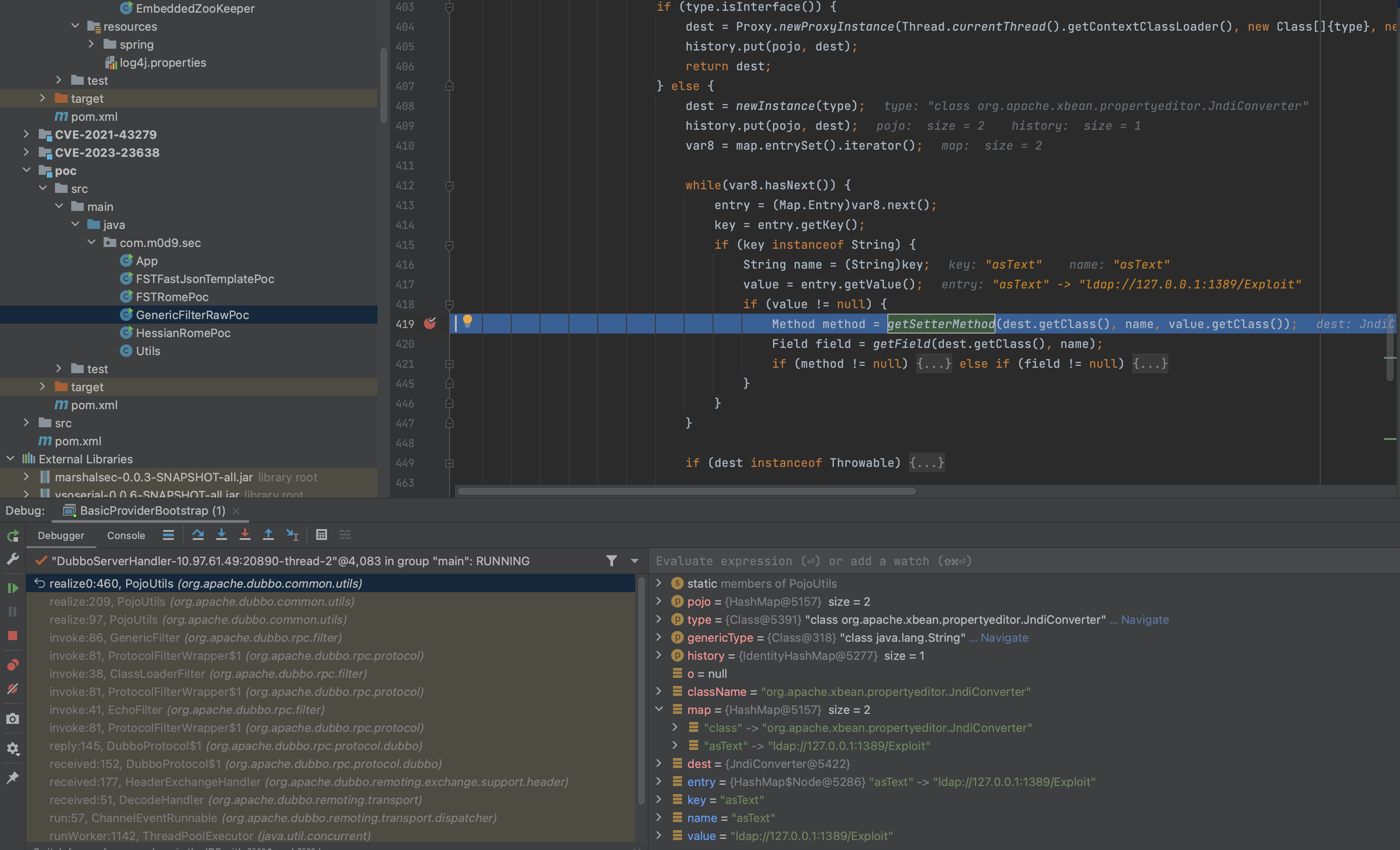
Task: Click Navigate link next to type variable
Action: tap(1144, 620)
